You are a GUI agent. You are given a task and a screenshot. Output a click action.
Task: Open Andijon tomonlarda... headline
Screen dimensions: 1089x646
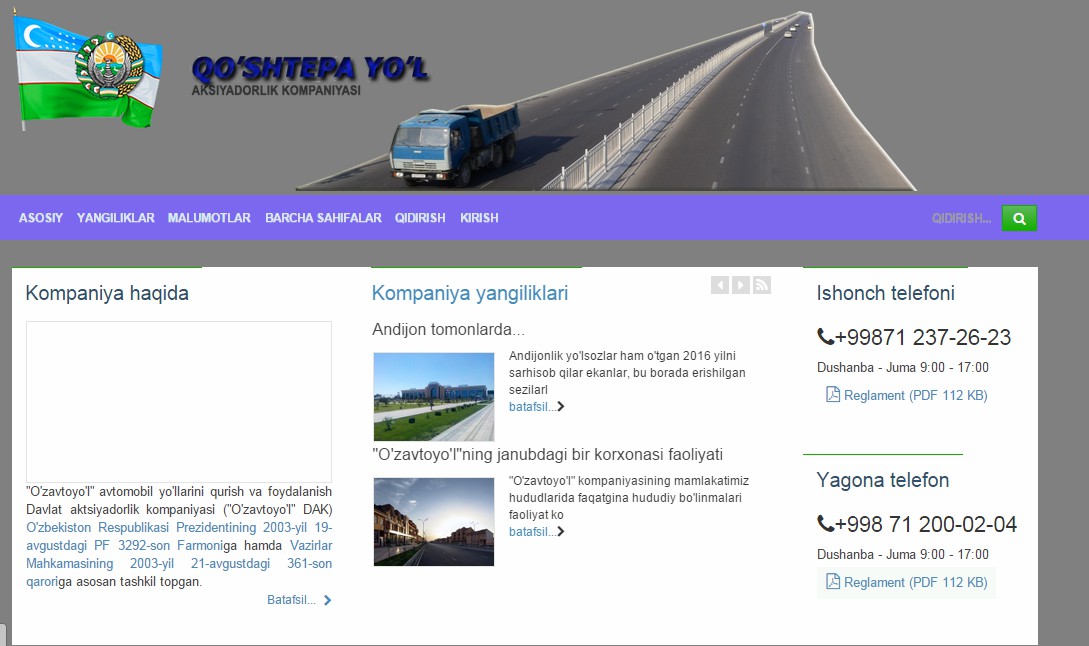point(448,329)
